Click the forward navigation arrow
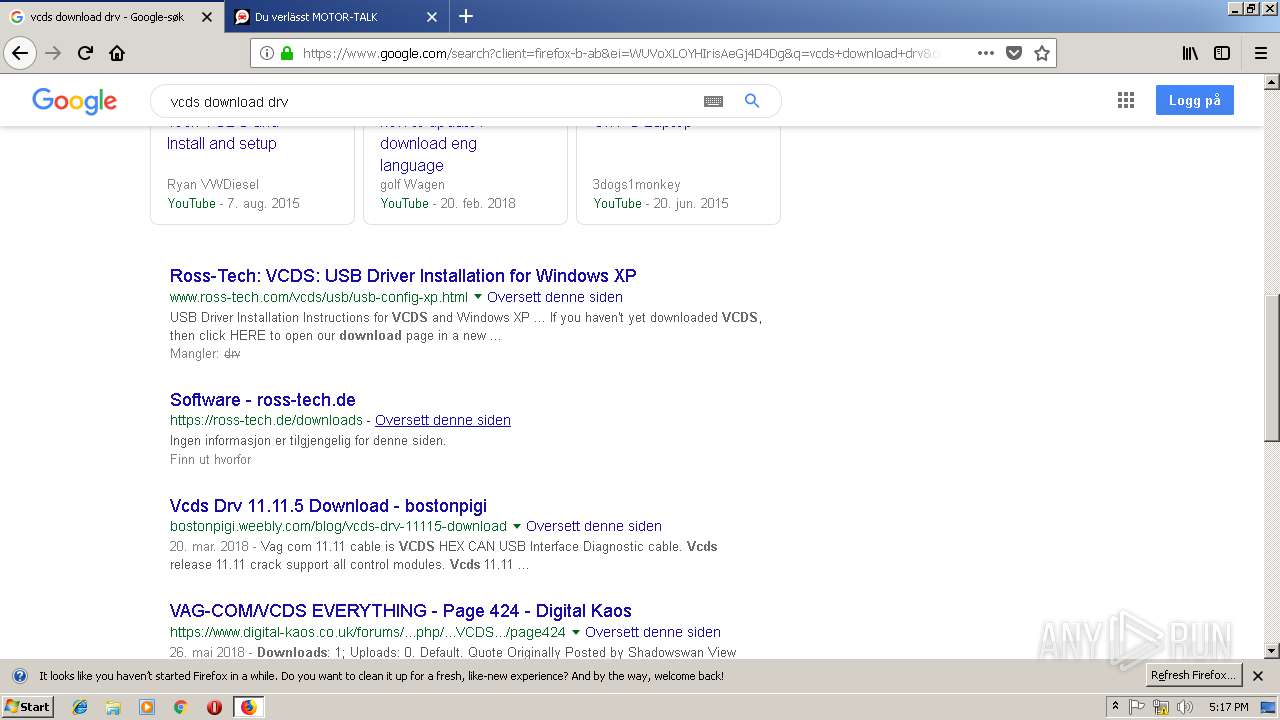The width and height of the screenshot is (1280, 720). click(53, 53)
